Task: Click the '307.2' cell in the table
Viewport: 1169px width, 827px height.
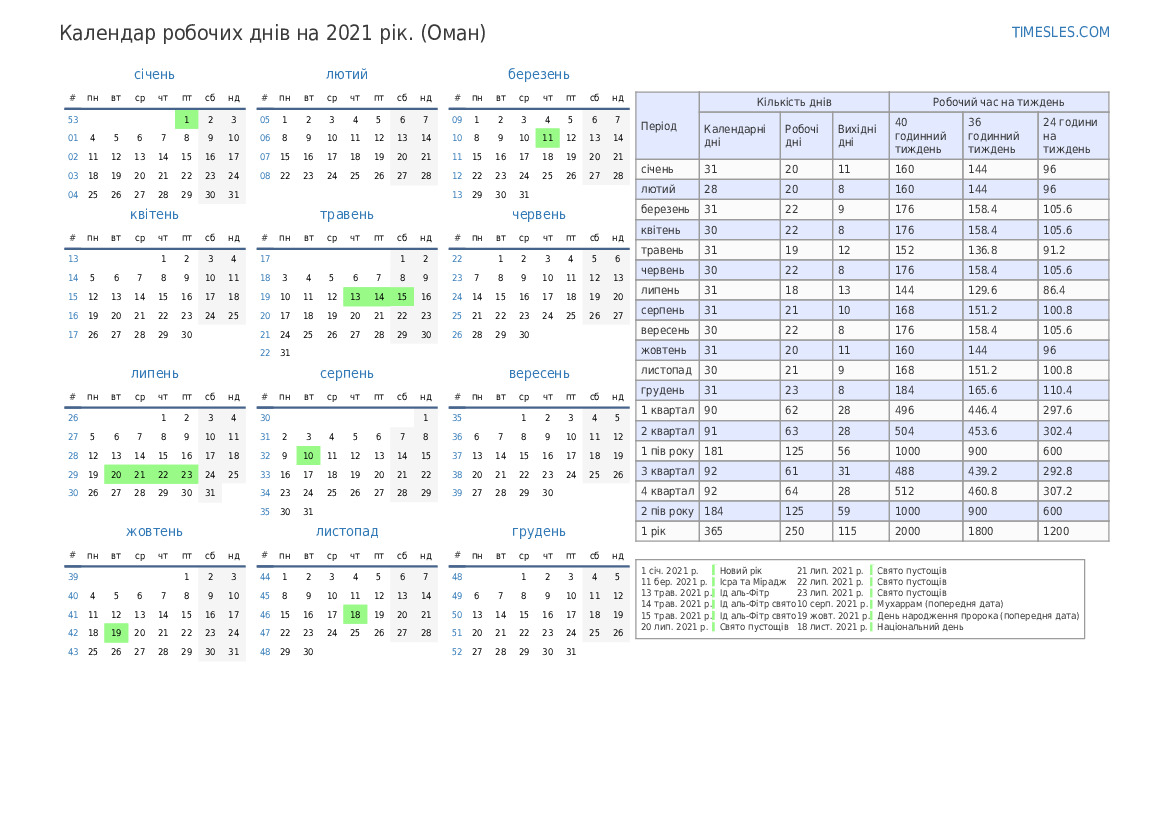Action: 1073,491
